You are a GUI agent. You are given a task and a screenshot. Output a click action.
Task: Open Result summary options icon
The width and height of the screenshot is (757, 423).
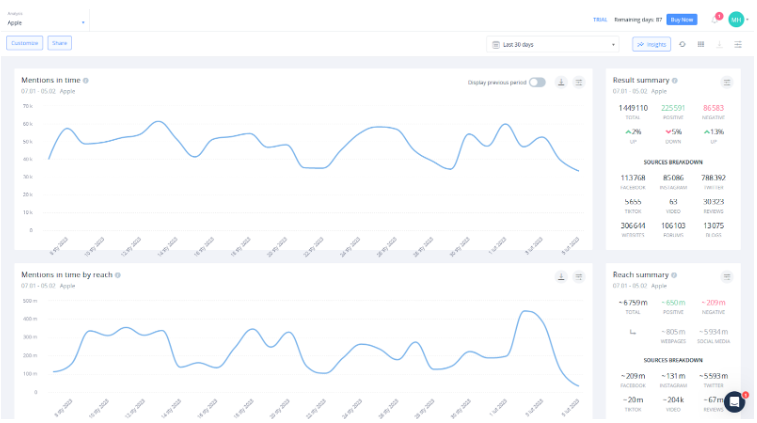tap(727, 82)
